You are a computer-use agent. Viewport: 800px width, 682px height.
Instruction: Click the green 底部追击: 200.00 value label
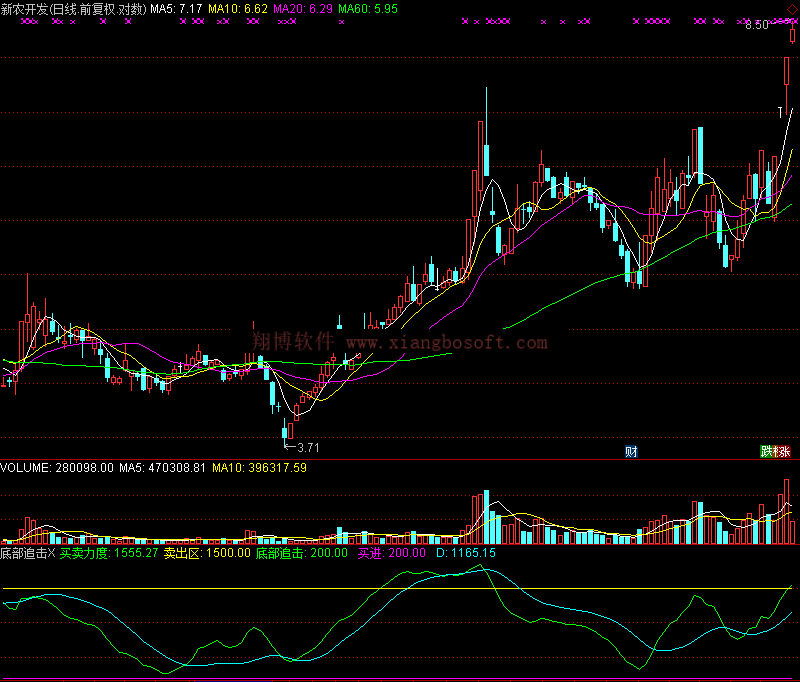click(x=302, y=553)
